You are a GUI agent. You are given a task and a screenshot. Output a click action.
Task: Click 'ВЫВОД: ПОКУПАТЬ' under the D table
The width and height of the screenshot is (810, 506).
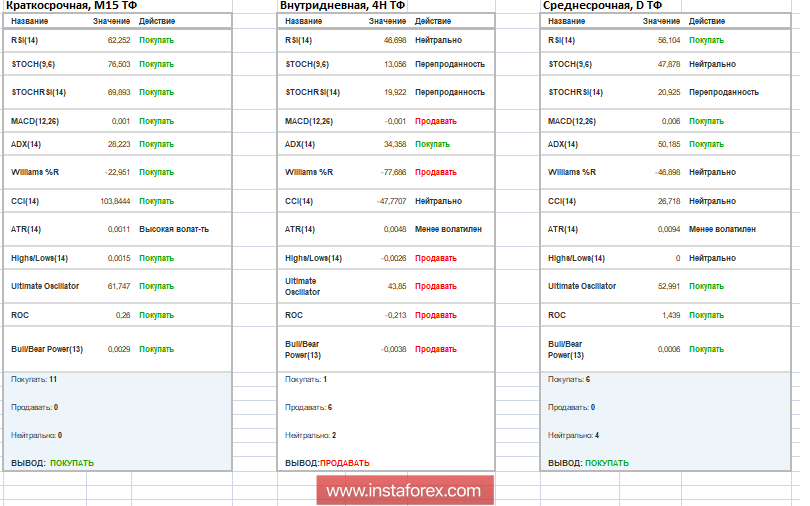coord(588,463)
